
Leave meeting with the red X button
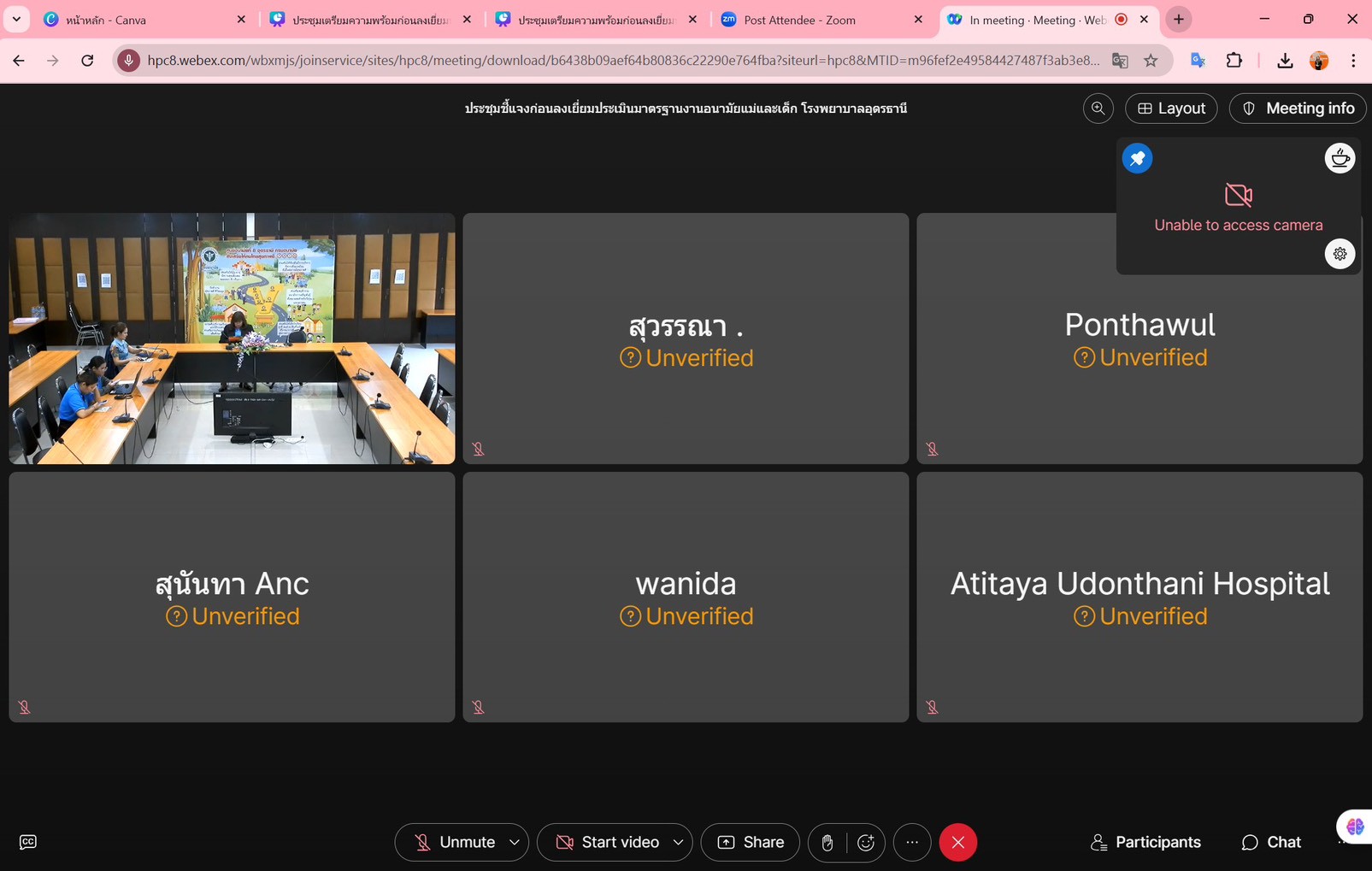click(x=958, y=842)
